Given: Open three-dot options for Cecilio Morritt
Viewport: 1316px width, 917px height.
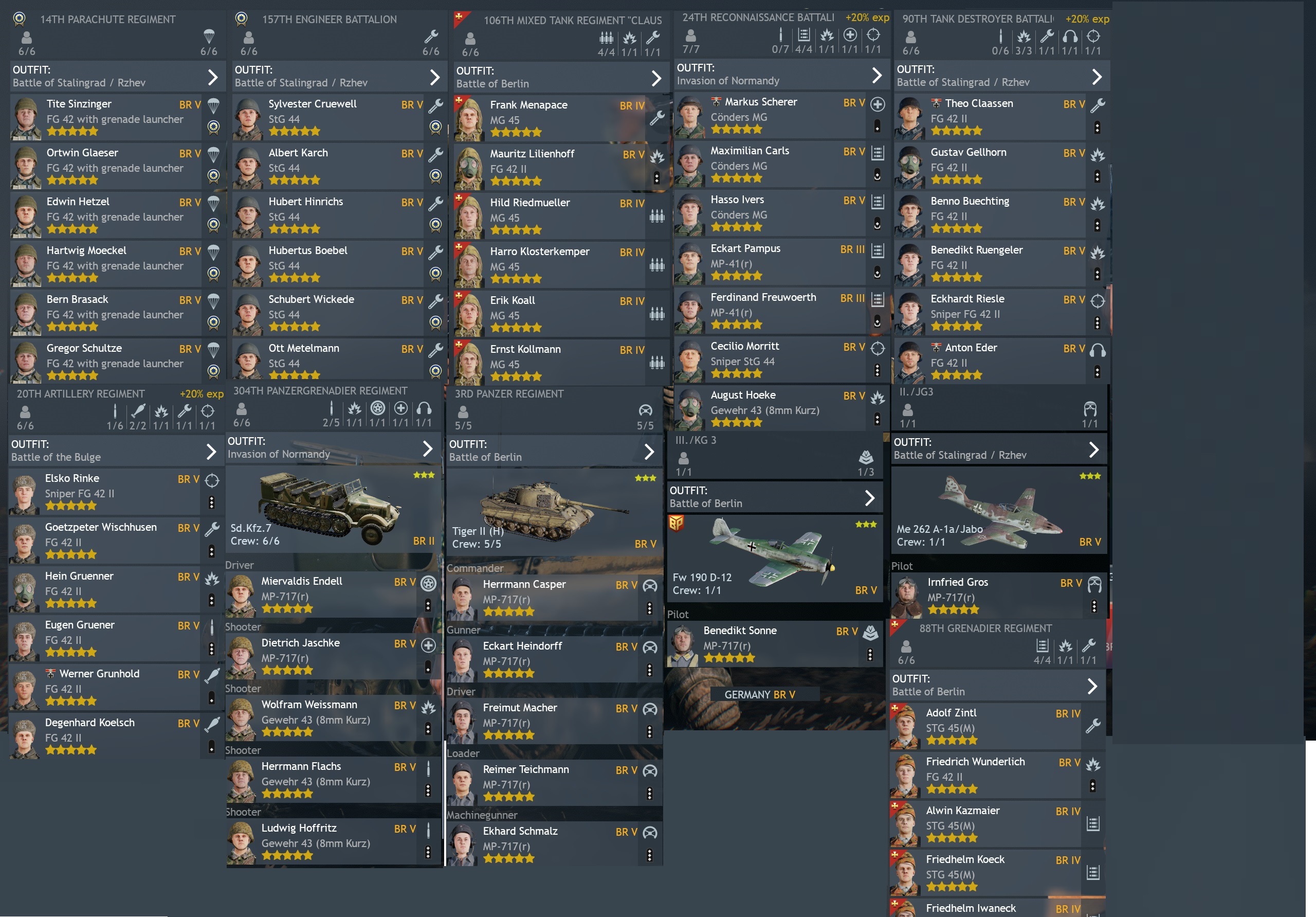Looking at the screenshot, I should click(877, 370).
